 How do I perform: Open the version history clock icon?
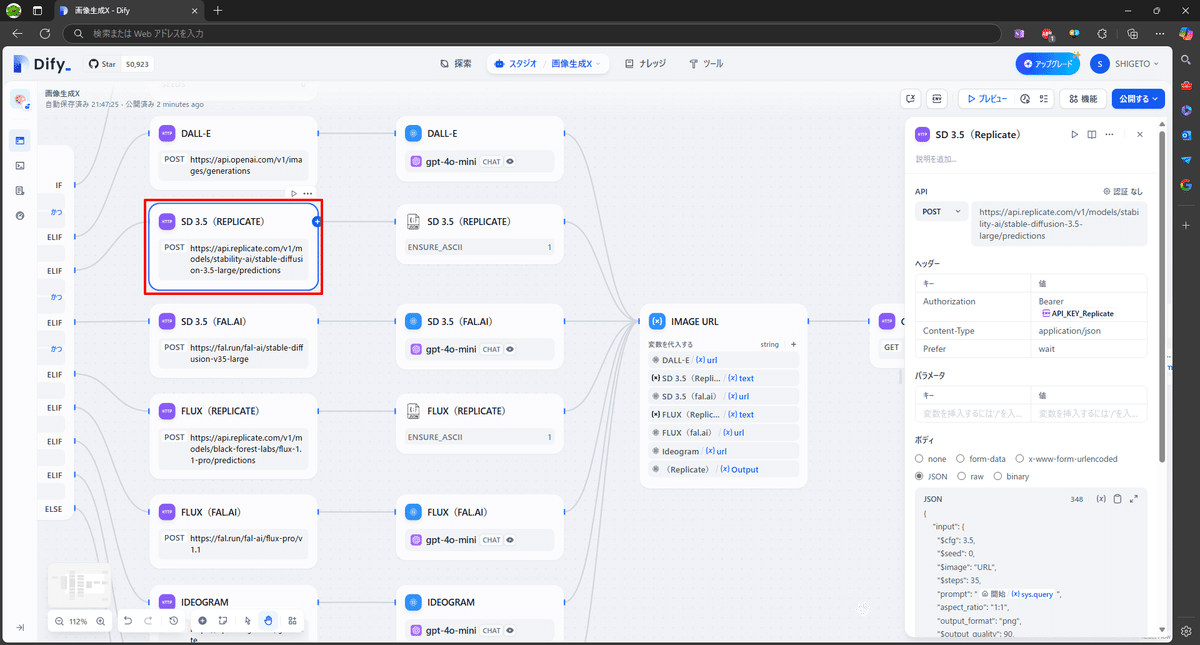coord(174,621)
